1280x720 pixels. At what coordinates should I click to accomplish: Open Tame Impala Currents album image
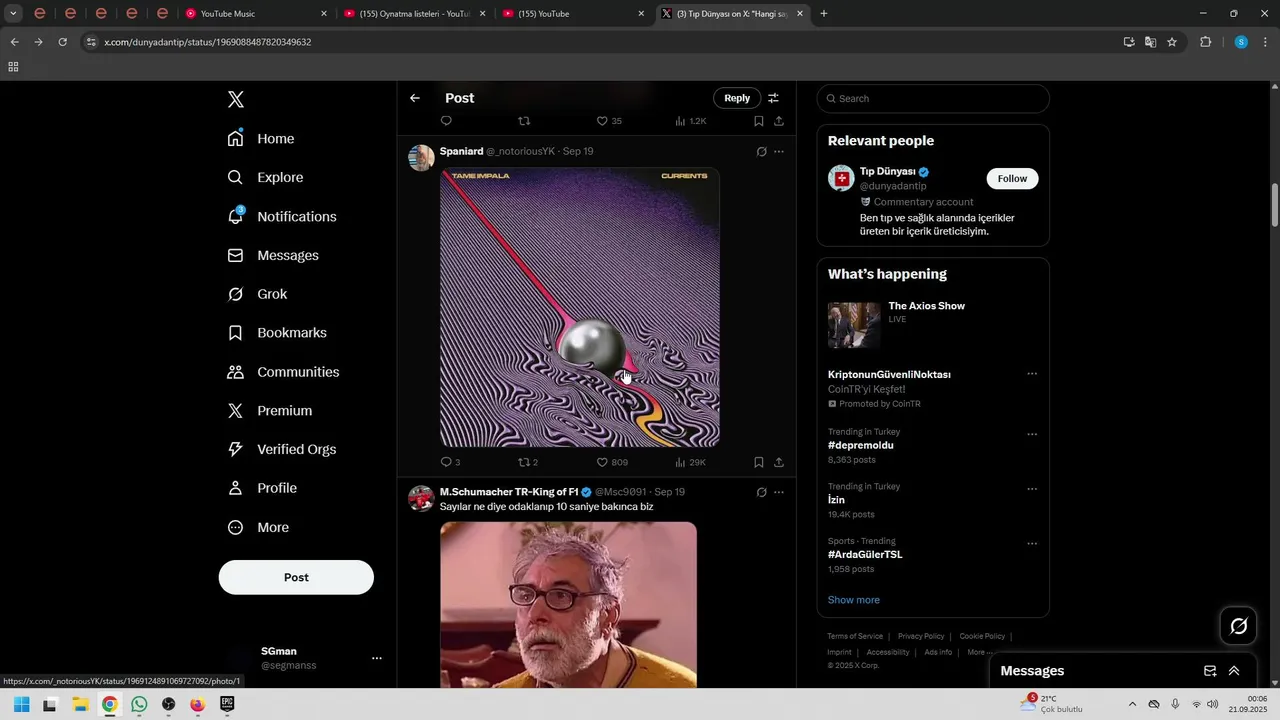(x=580, y=307)
